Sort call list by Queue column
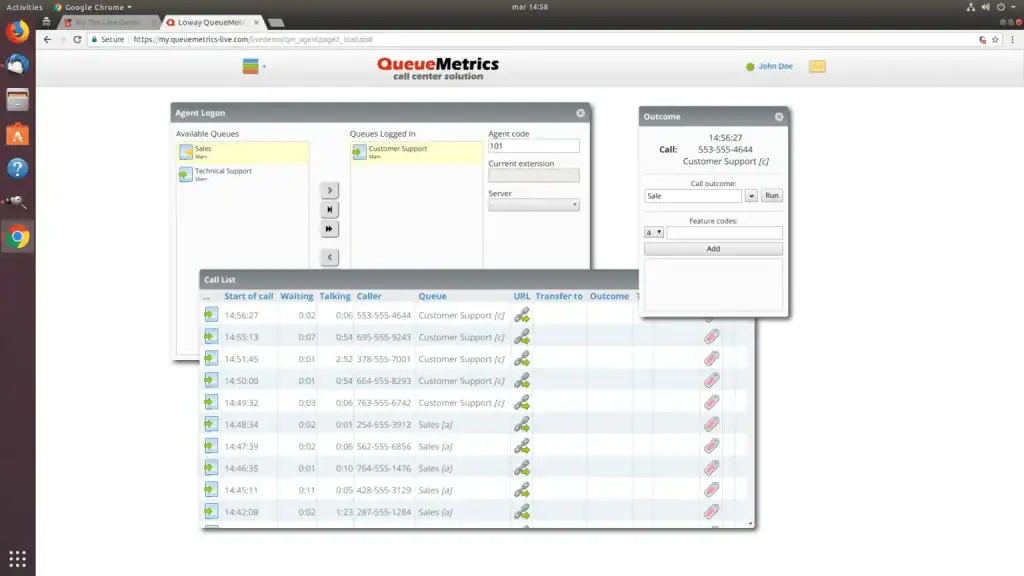 point(432,296)
